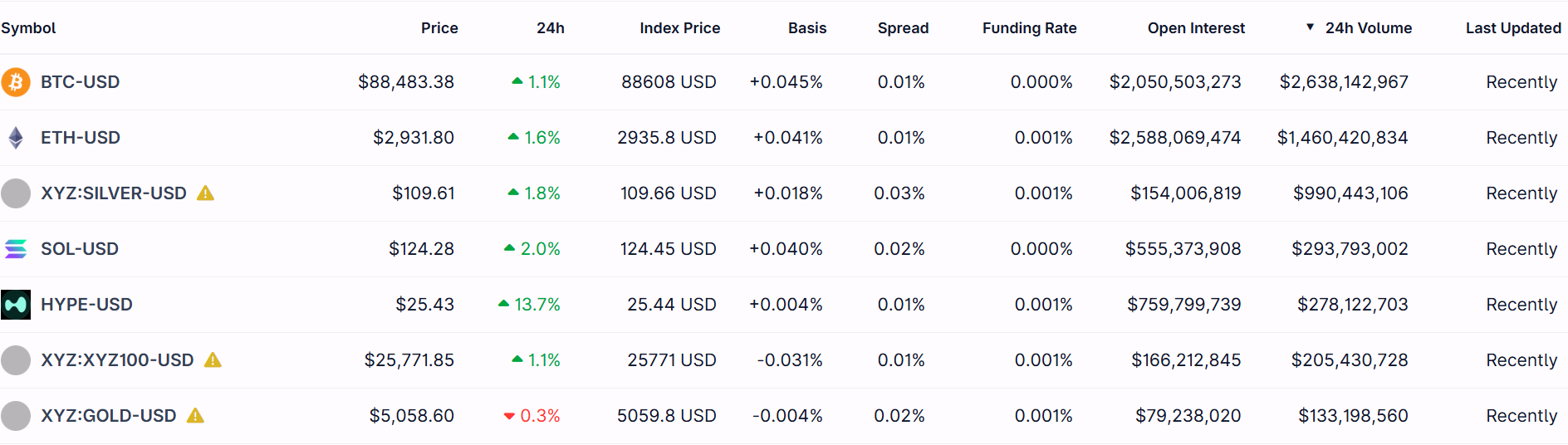
Task: Click the Ethereum diamond icon
Action: coord(16,138)
